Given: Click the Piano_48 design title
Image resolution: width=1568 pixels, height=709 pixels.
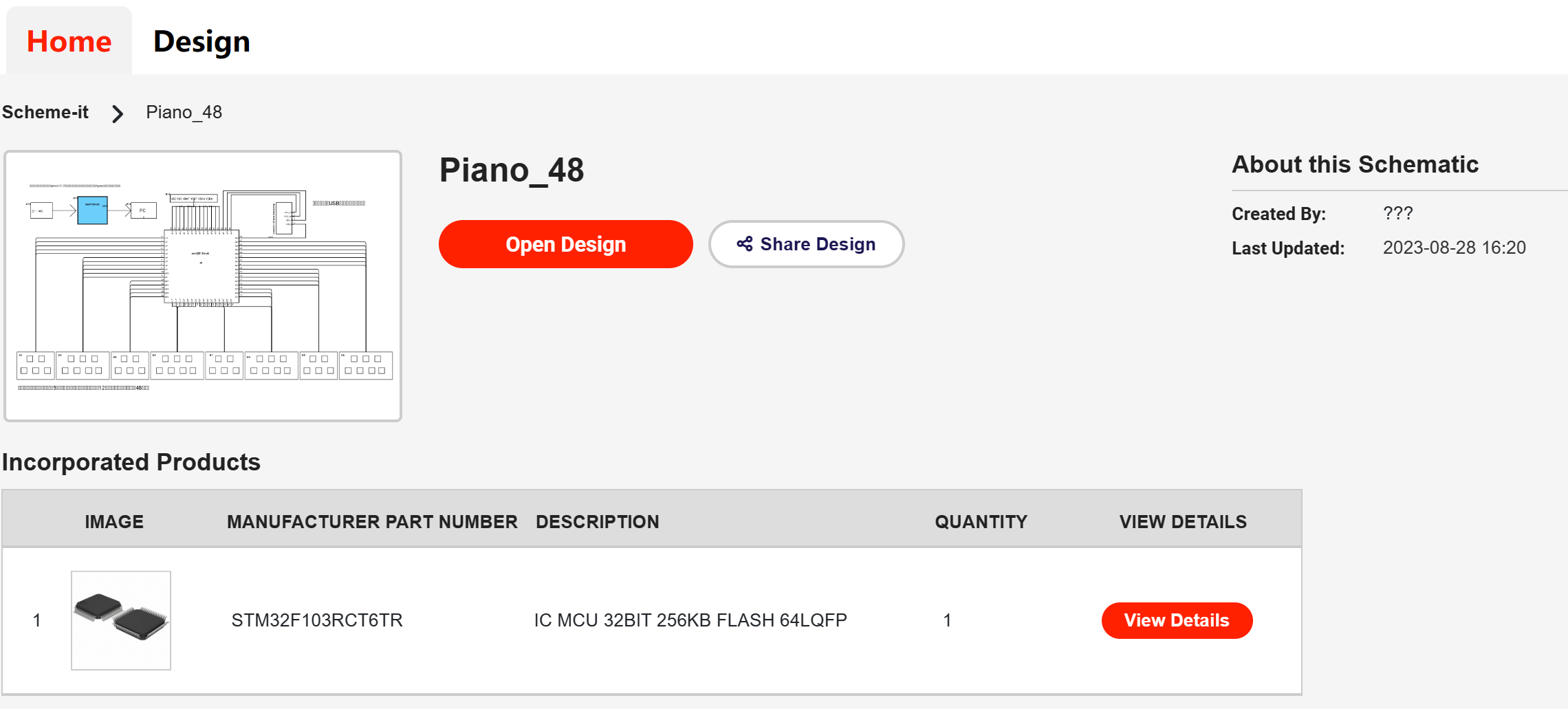Looking at the screenshot, I should [512, 170].
